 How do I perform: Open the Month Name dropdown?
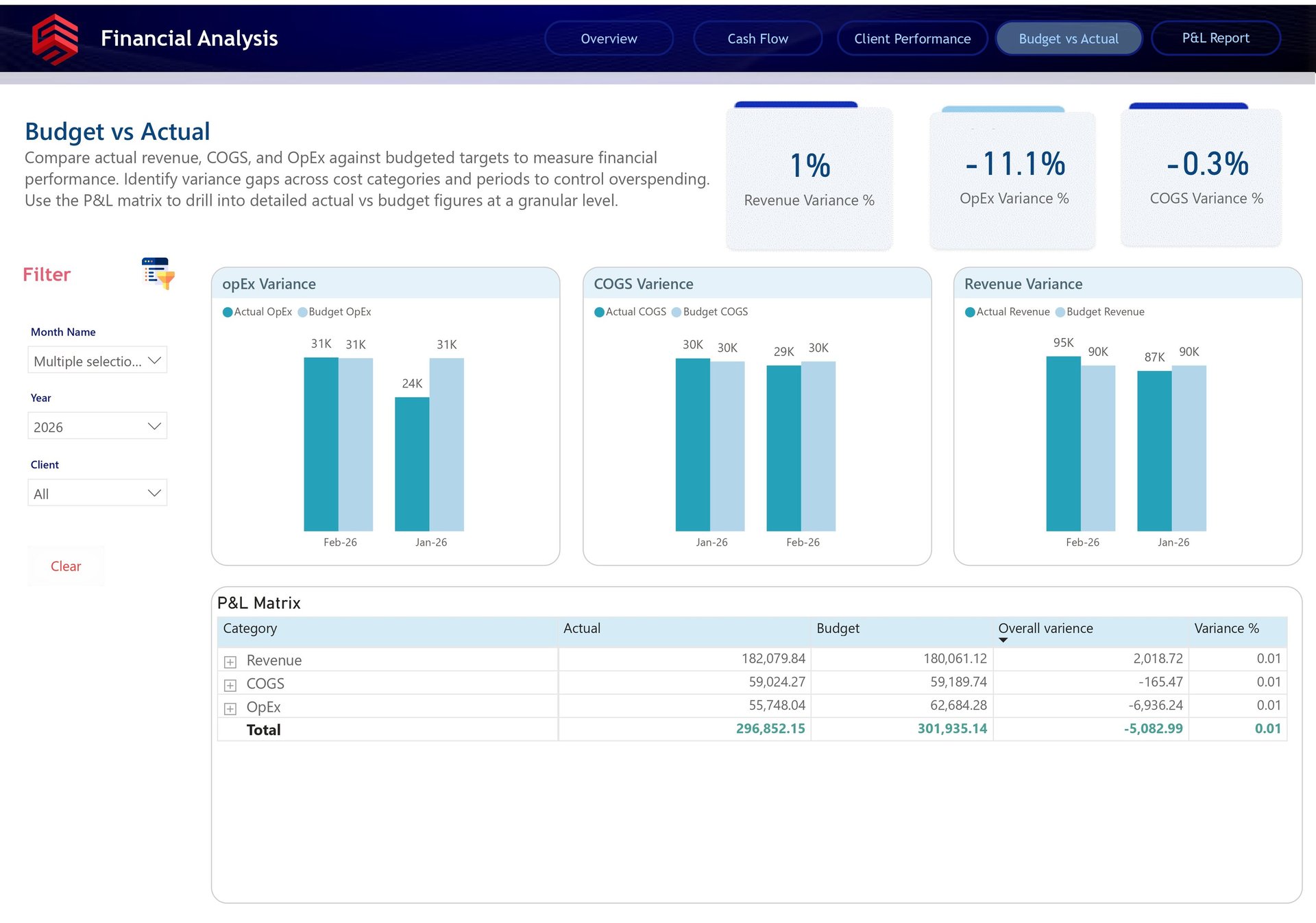pyautogui.click(x=97, y=361)
